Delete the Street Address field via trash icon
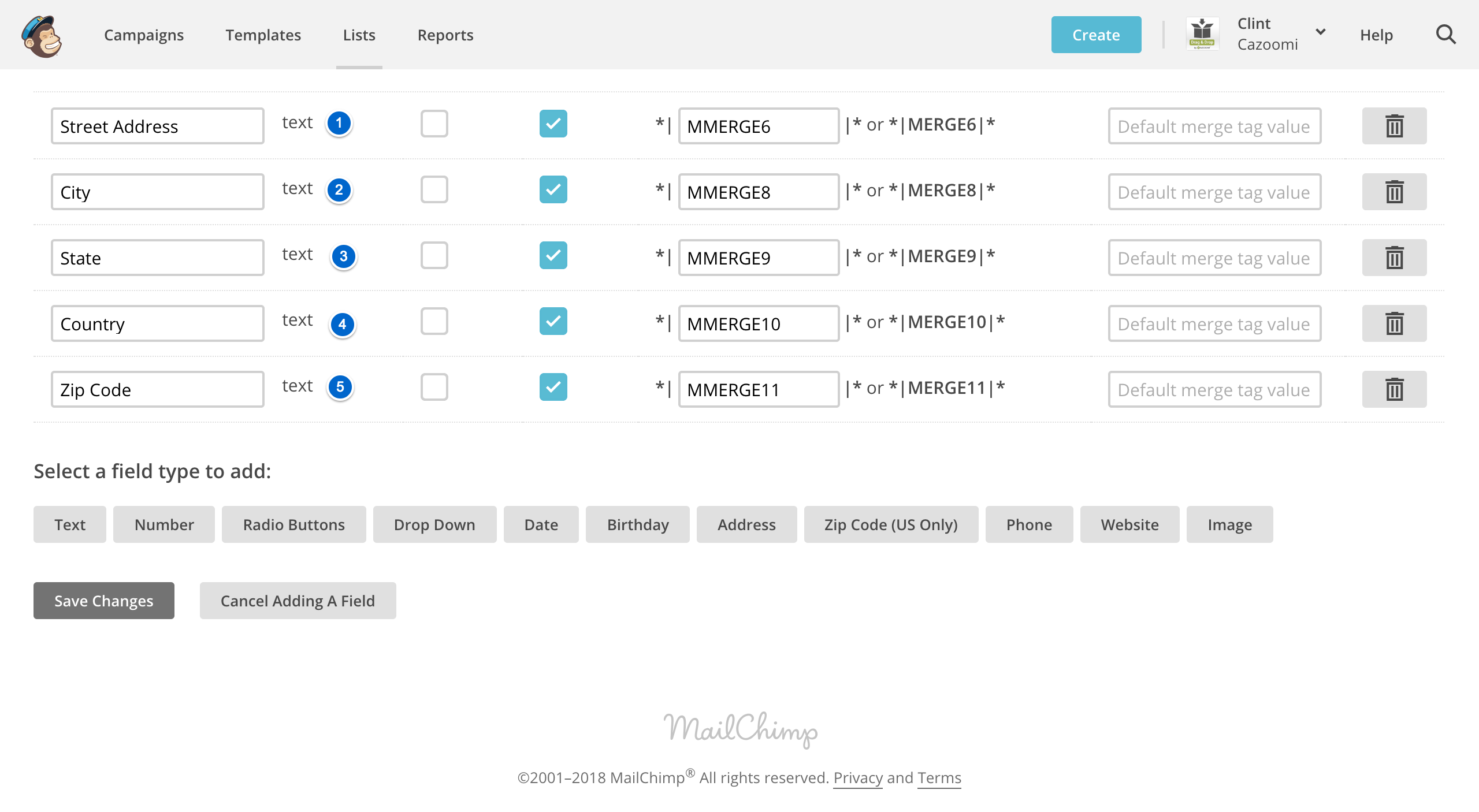This screenshot has width=1479, height=812. [1394, 126]
